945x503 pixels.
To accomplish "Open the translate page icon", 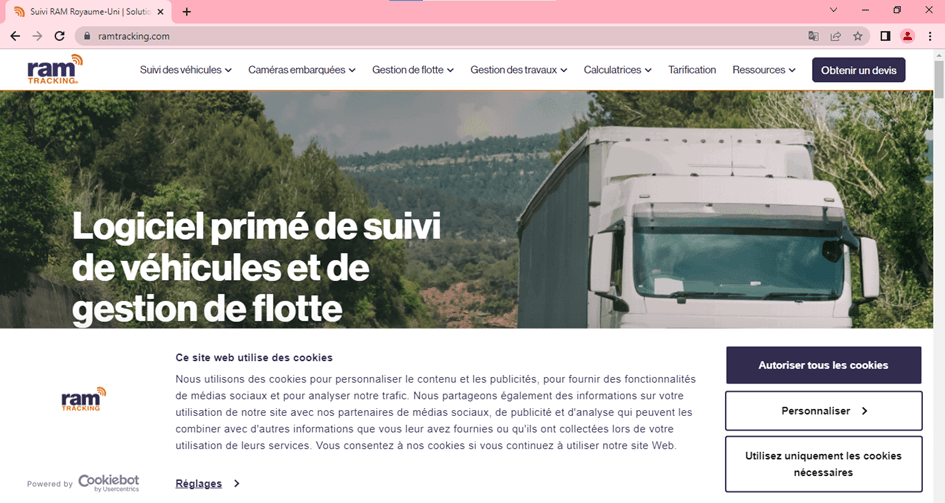I will [x=813, y=36].
